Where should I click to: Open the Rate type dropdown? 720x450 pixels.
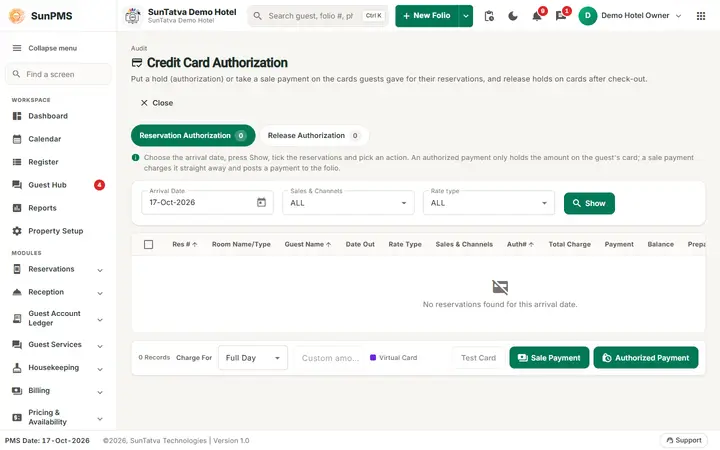(489, 202)
